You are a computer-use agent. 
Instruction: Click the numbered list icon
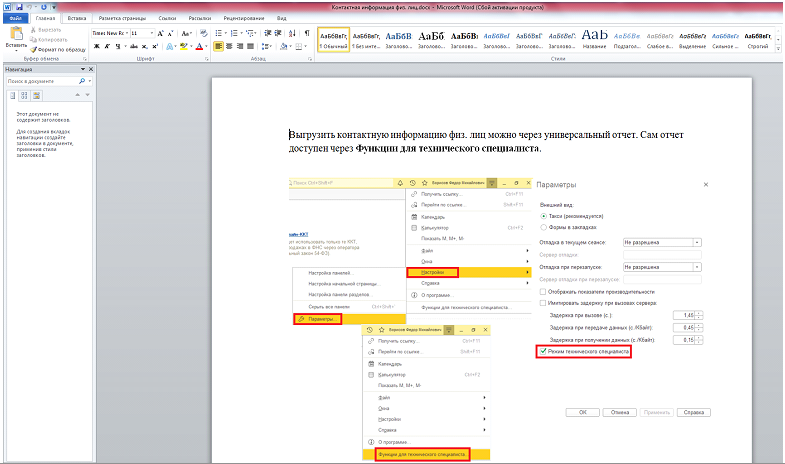[234, 34]
